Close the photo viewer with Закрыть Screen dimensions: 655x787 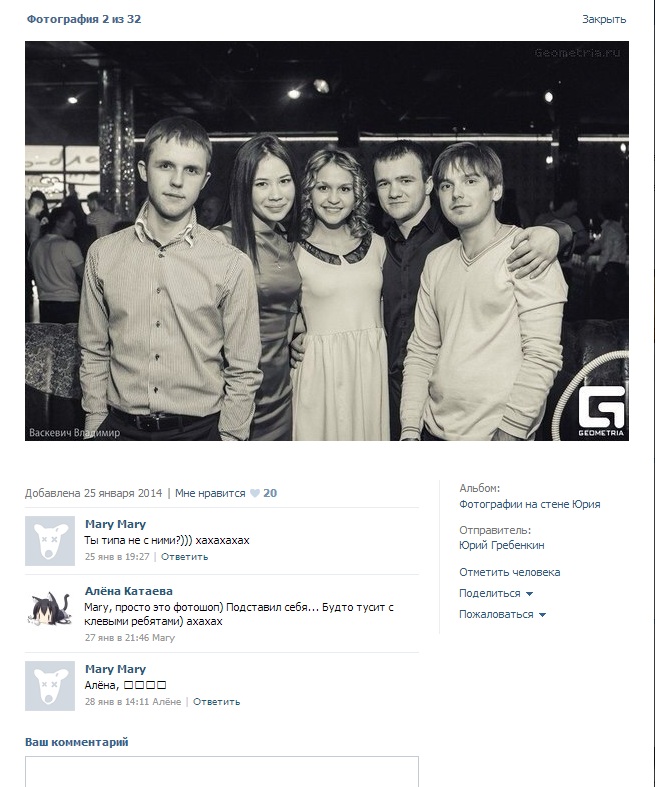[604, 19]
